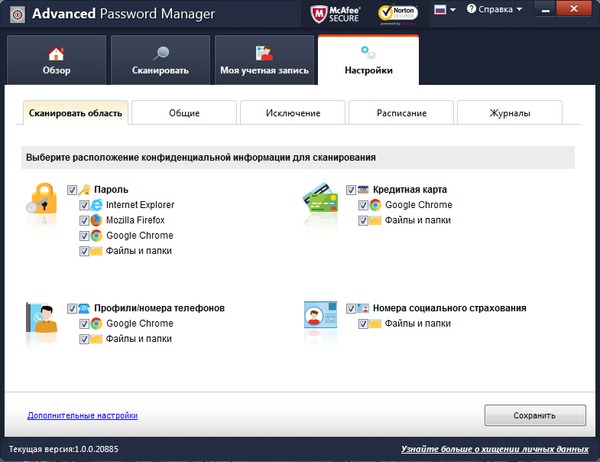600x462 pixels.
Task: Toggle the Mozilla Firefox checkbox
Action: [x=84, y=220]
